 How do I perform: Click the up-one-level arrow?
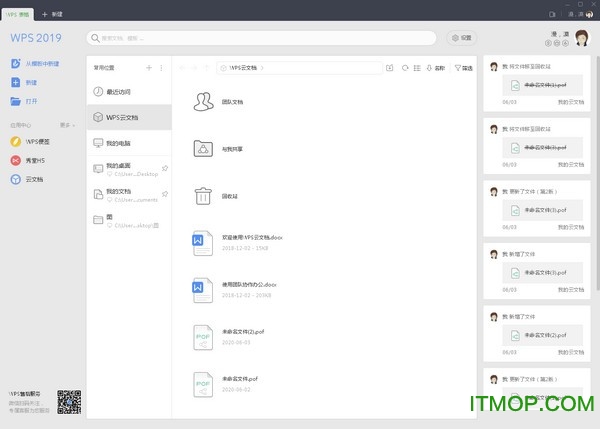pos(207,68)
